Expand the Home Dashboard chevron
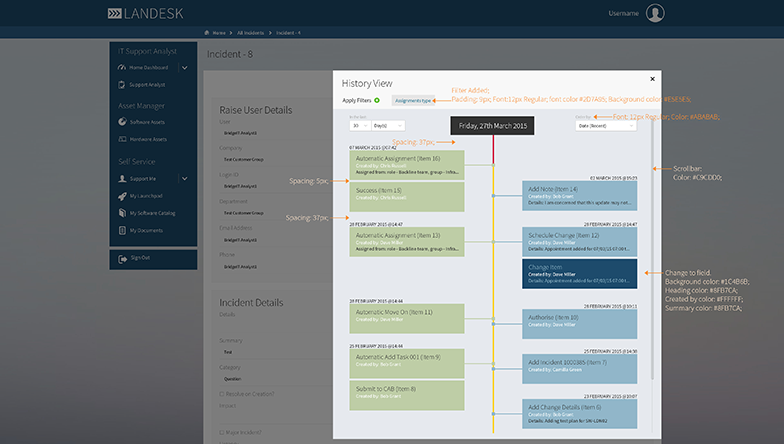 point(184,67)
